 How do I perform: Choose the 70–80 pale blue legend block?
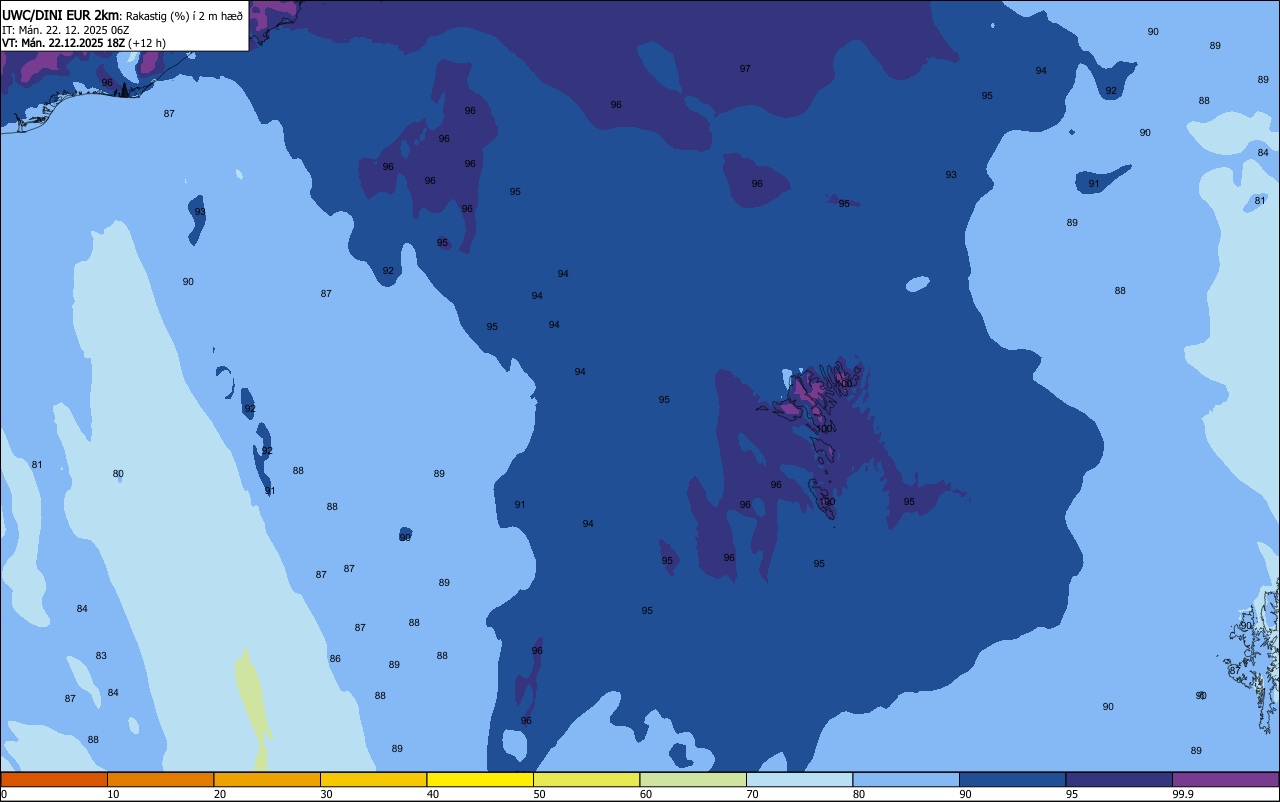point(799,779)
